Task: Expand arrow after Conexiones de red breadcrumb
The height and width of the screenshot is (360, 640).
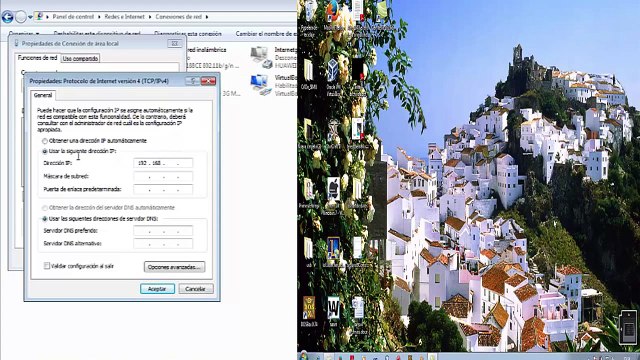Action: (207, 17)
